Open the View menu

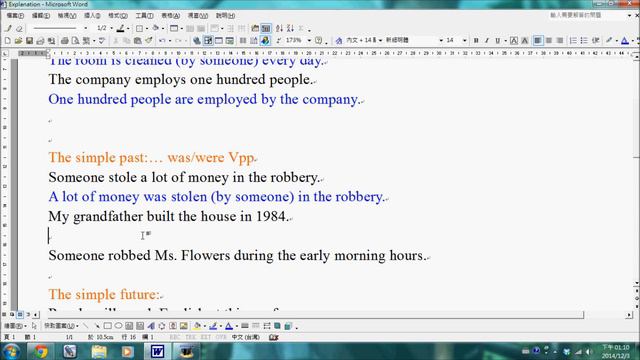pos(67,16)
